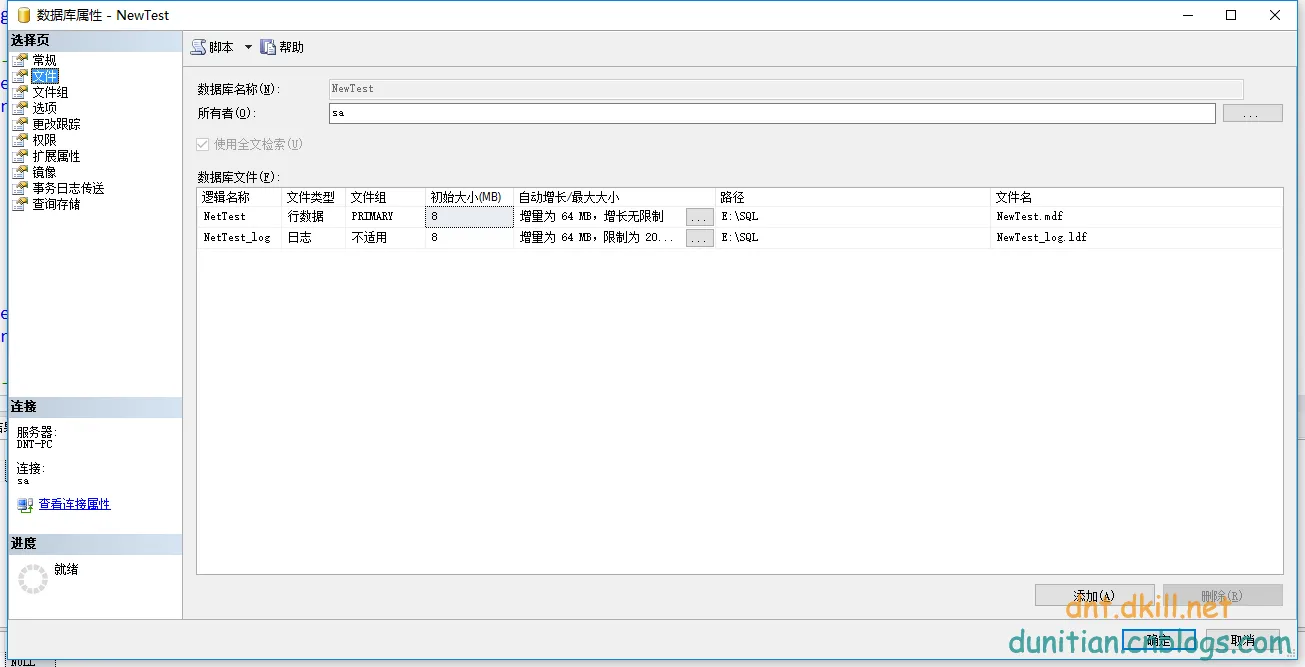The height and width of the screenshot is (667, 1305).
Task: Click the 所有者 input field
Action: tap(771, 113)
